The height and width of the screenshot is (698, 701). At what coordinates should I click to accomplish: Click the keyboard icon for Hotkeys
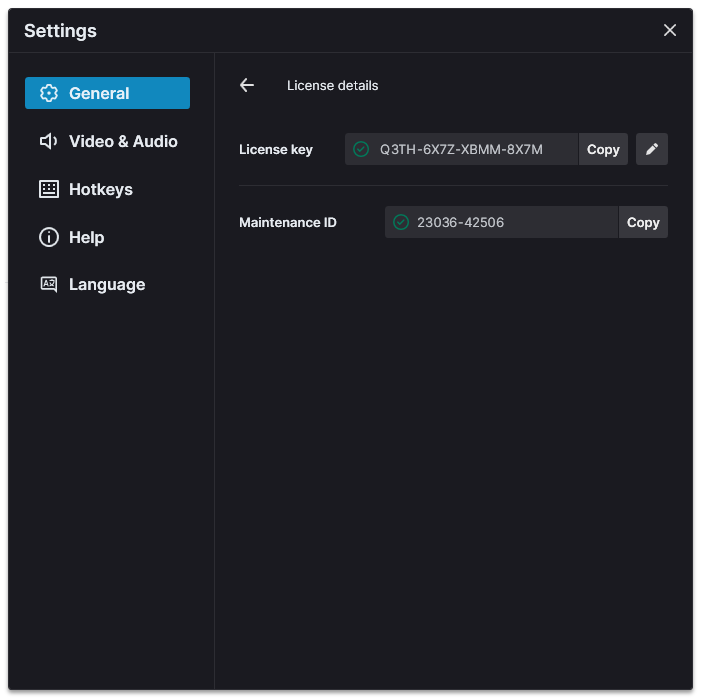coord(49,189)
